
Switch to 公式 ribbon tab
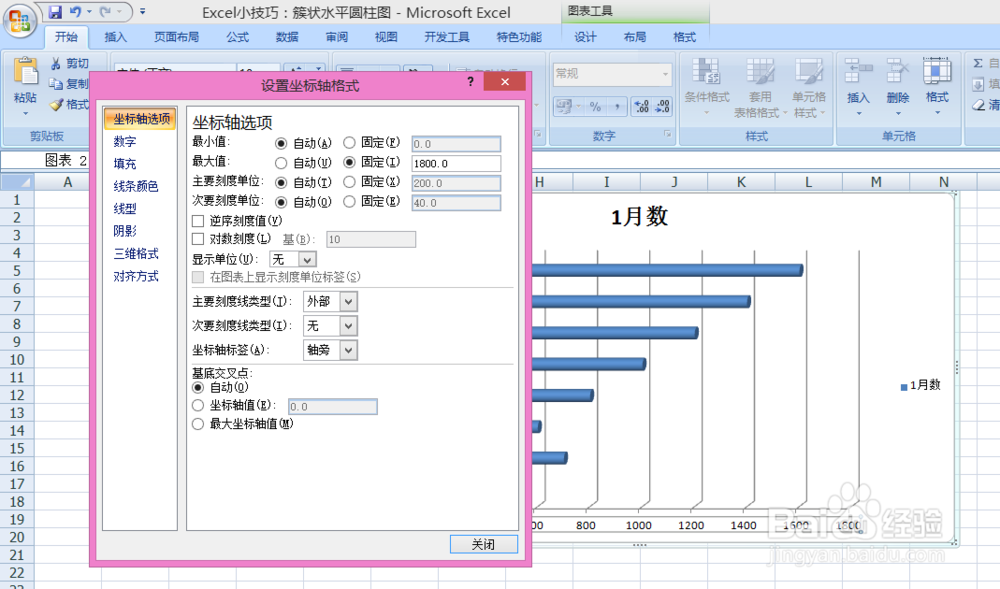[x=237, y=37]
